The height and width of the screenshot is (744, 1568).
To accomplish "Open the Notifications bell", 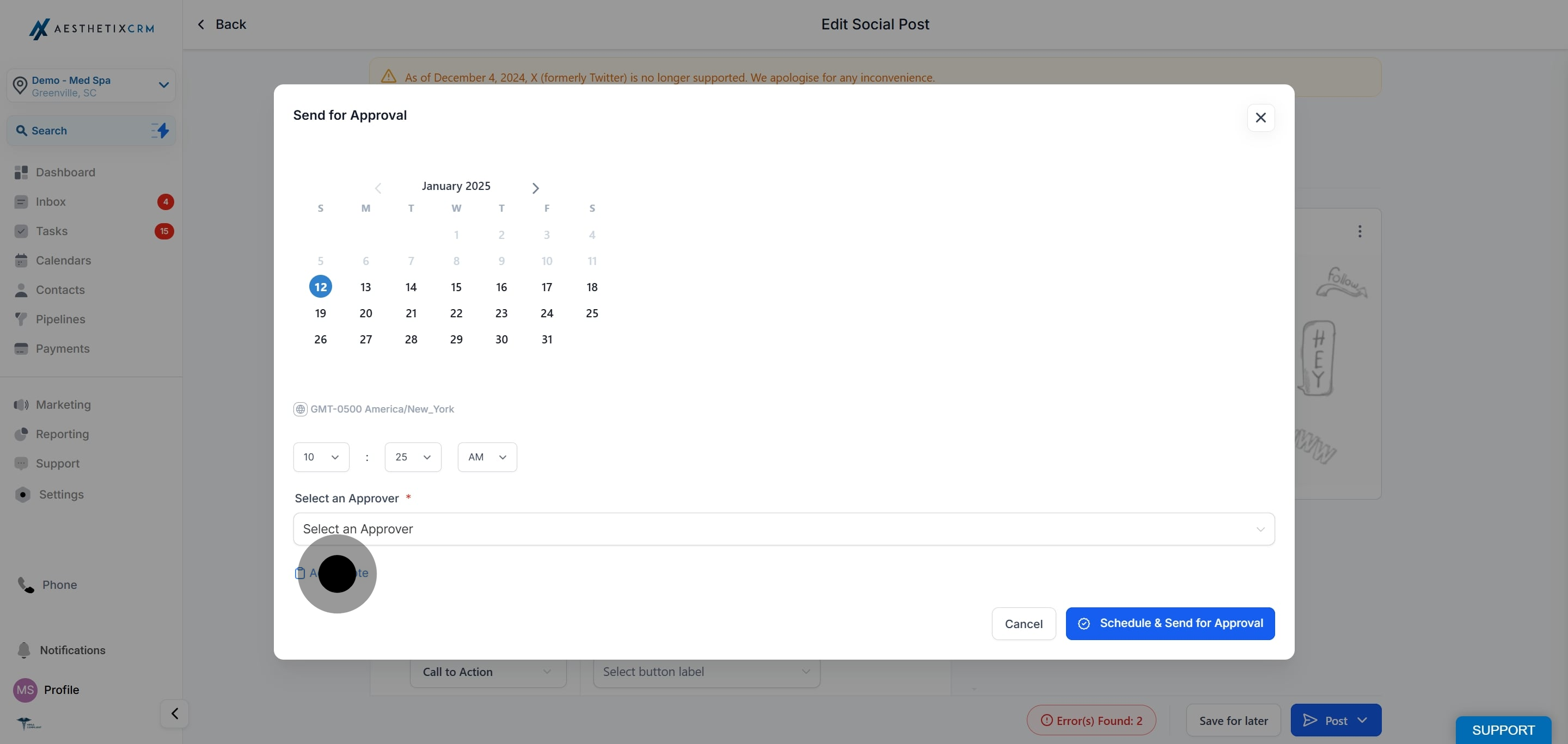I will pyautogui.click(x=24, y=650).
